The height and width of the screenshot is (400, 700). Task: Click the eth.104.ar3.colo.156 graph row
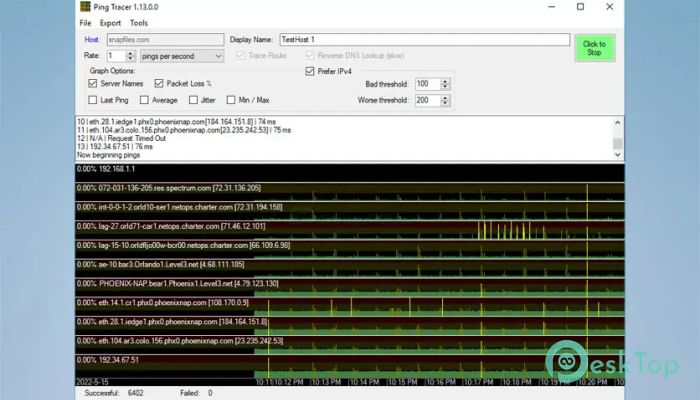point(350,345)
